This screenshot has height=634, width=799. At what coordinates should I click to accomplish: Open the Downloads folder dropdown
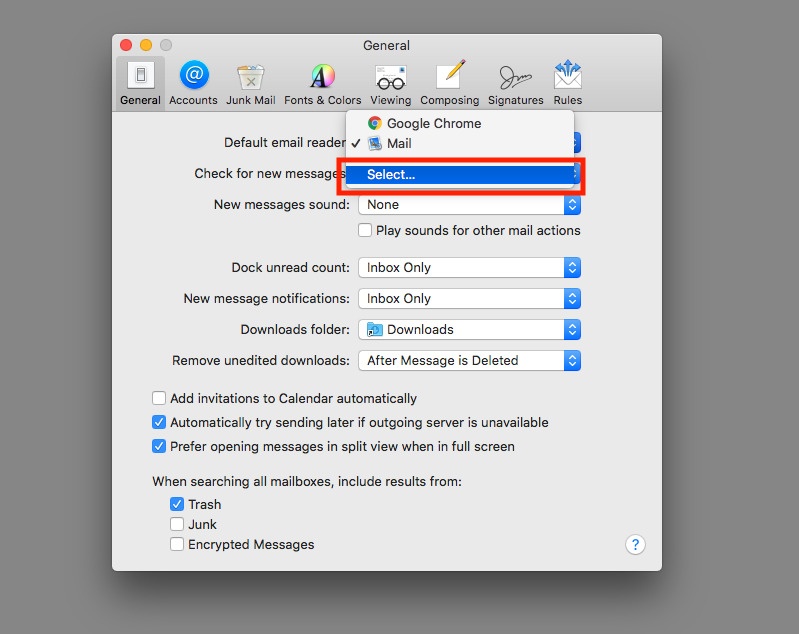click(469, 330)
